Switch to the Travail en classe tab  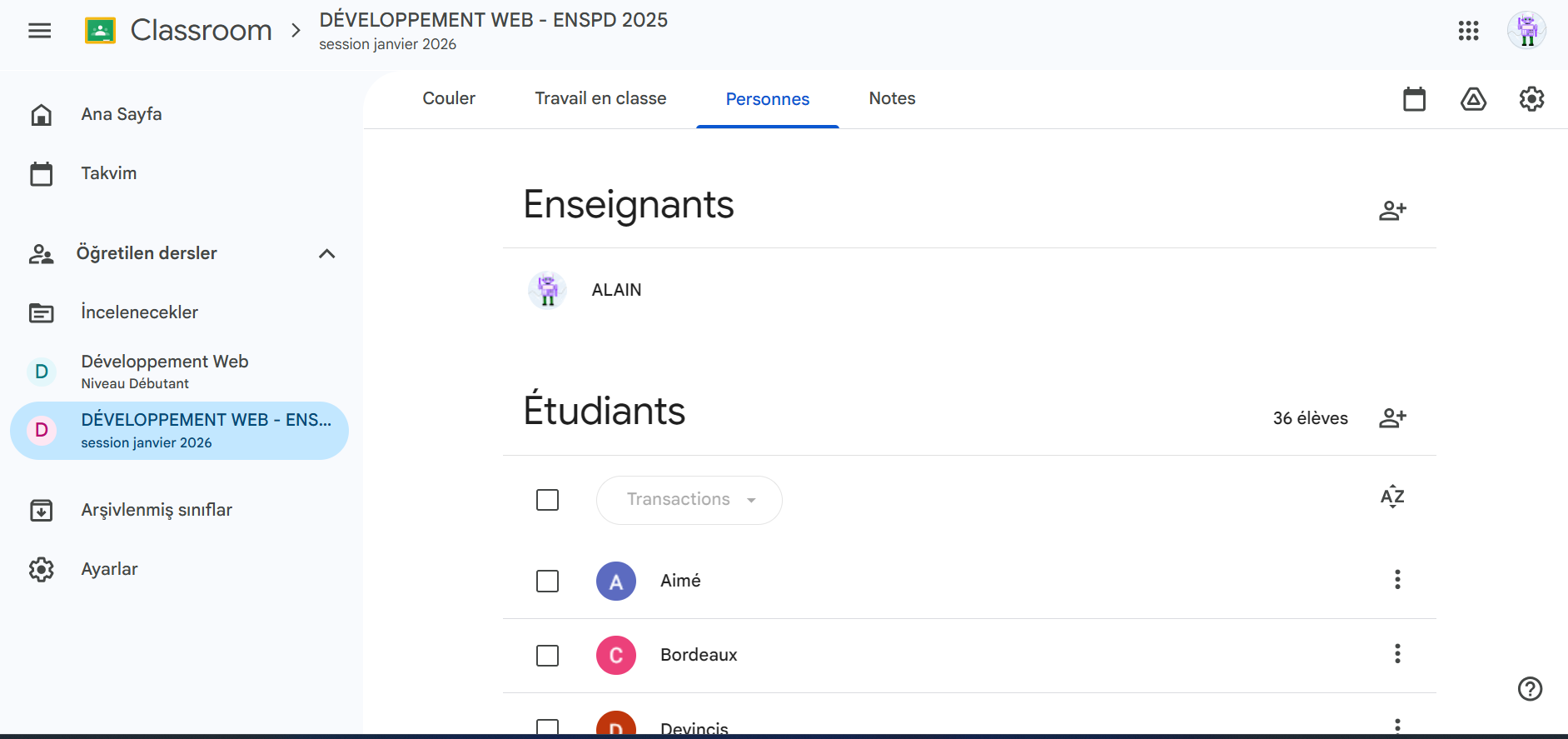600,98
